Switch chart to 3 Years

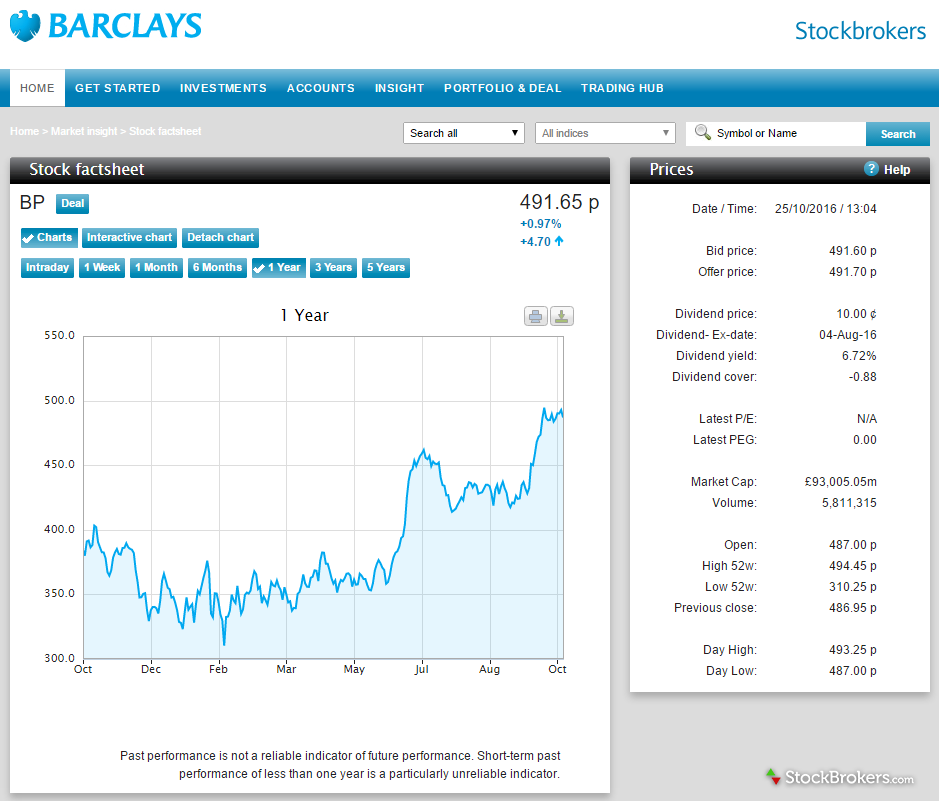pyautogui.click(x=334, y=268)
